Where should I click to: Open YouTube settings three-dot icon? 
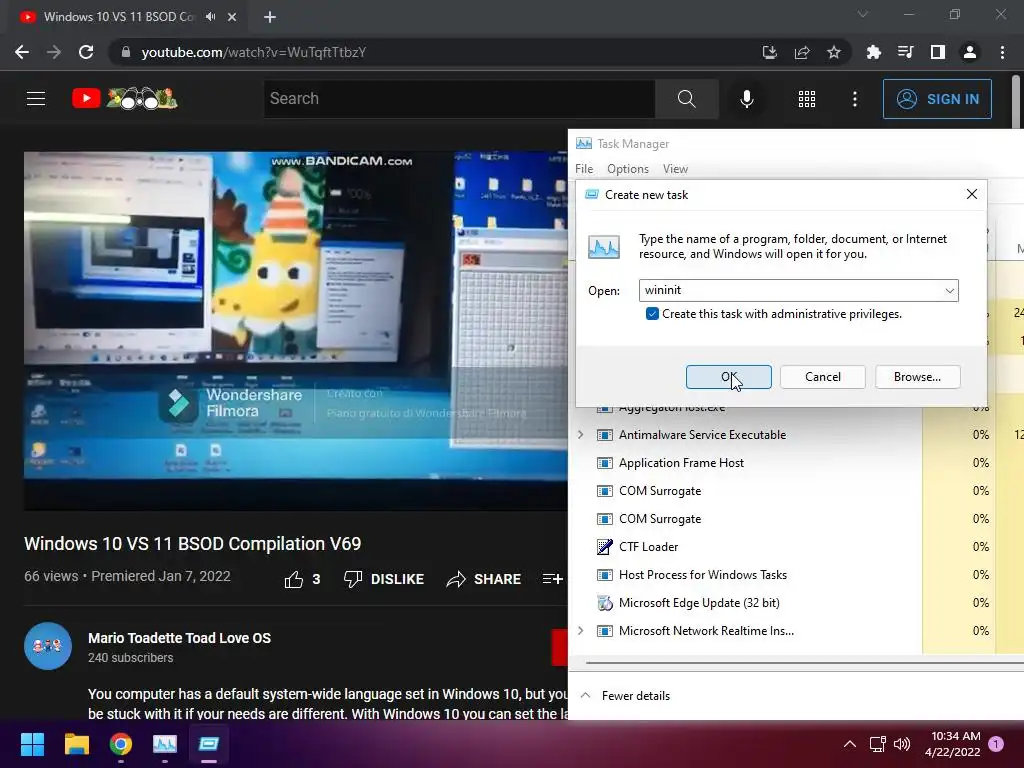[x=854, y=99]
